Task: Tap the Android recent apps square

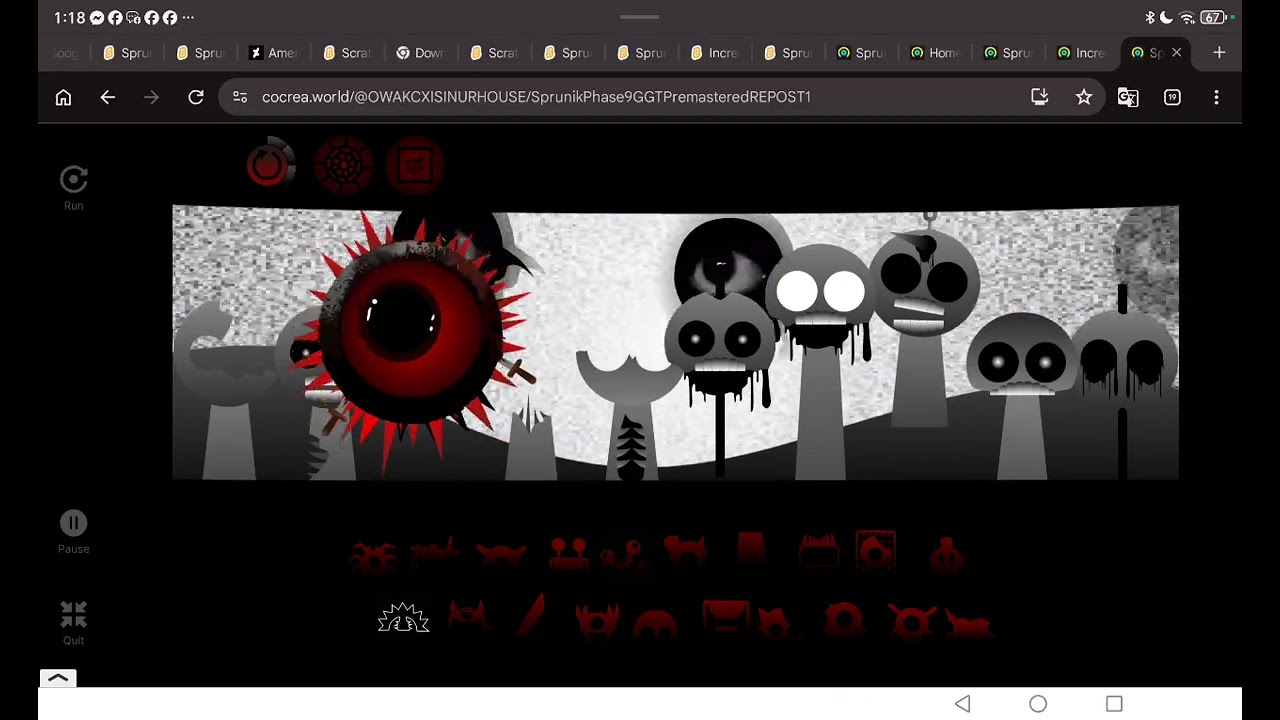Action: [1114, 704]
